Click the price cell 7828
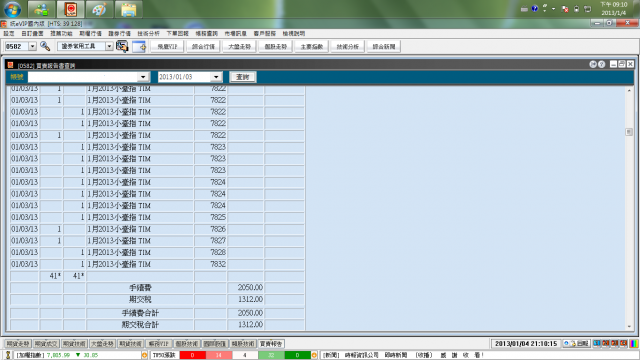The width and height of the screenshot is (640, 360). (211, 252)
